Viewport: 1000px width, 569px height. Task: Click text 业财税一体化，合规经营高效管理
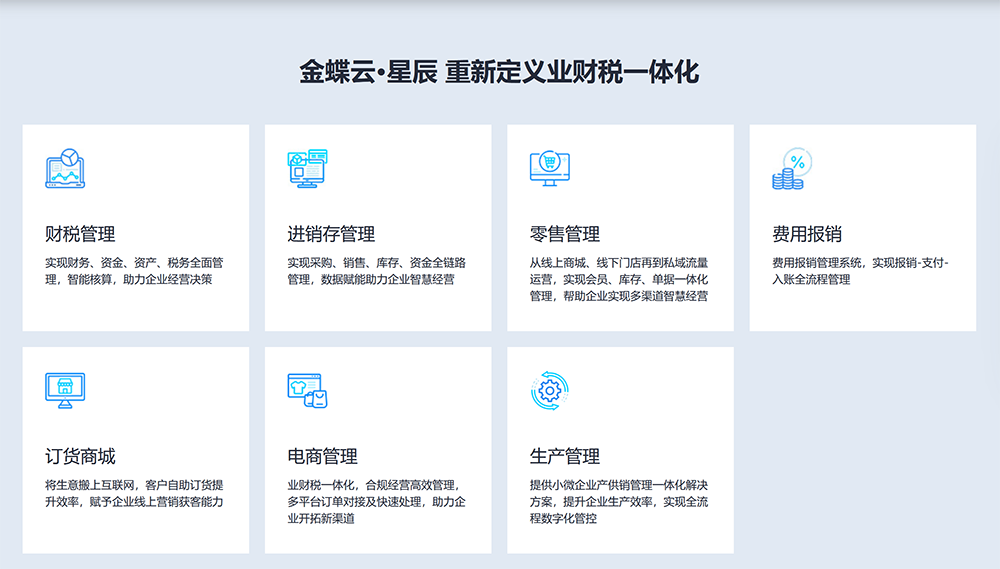pos(374,485)
